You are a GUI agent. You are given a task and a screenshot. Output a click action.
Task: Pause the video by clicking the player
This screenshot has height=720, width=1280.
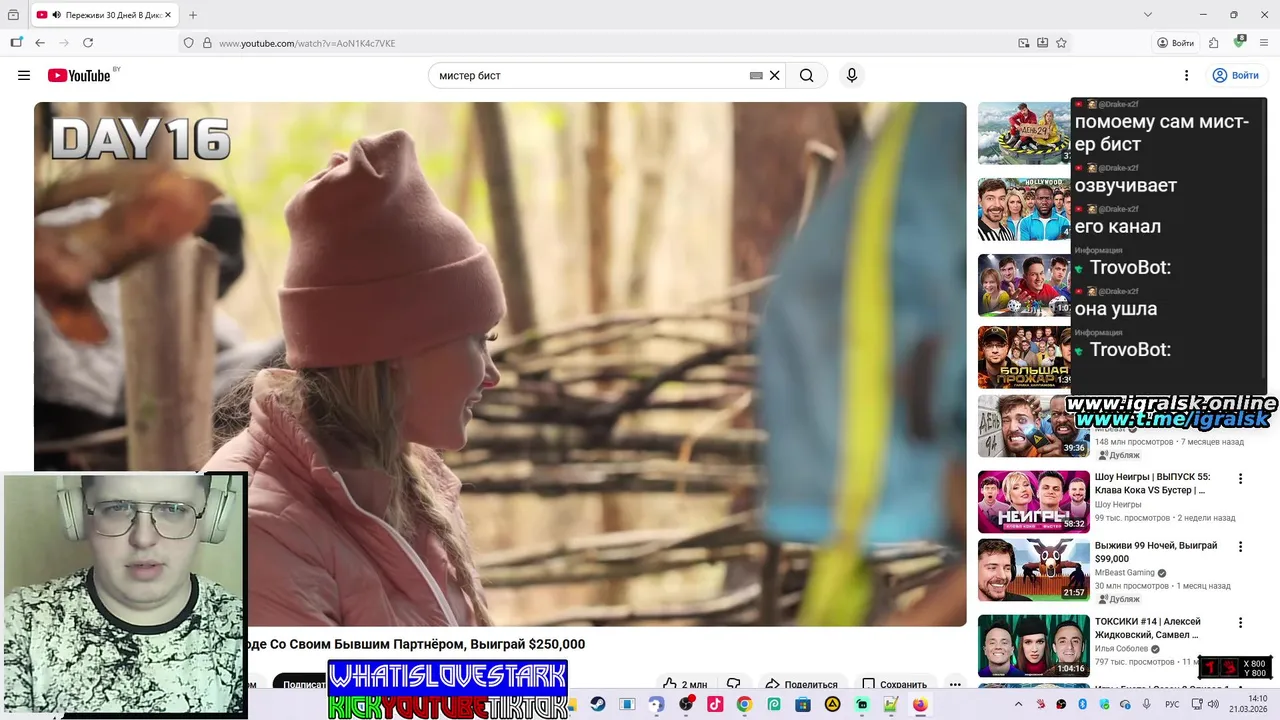500,364
